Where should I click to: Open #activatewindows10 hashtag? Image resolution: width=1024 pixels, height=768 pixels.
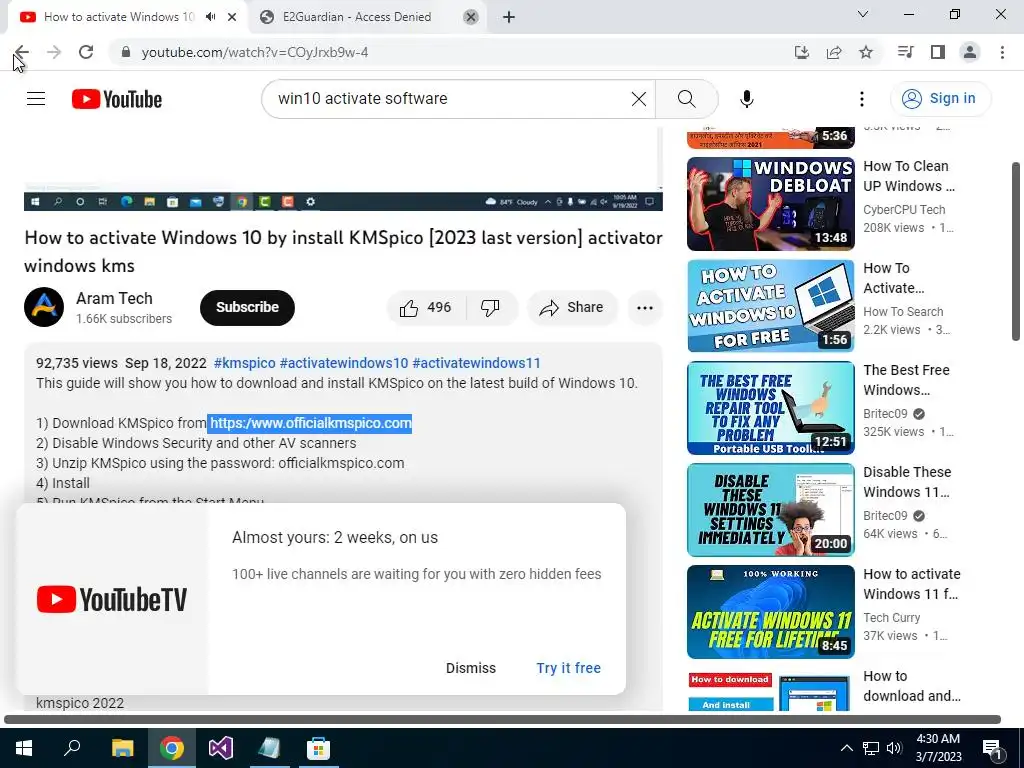point(344,363)
